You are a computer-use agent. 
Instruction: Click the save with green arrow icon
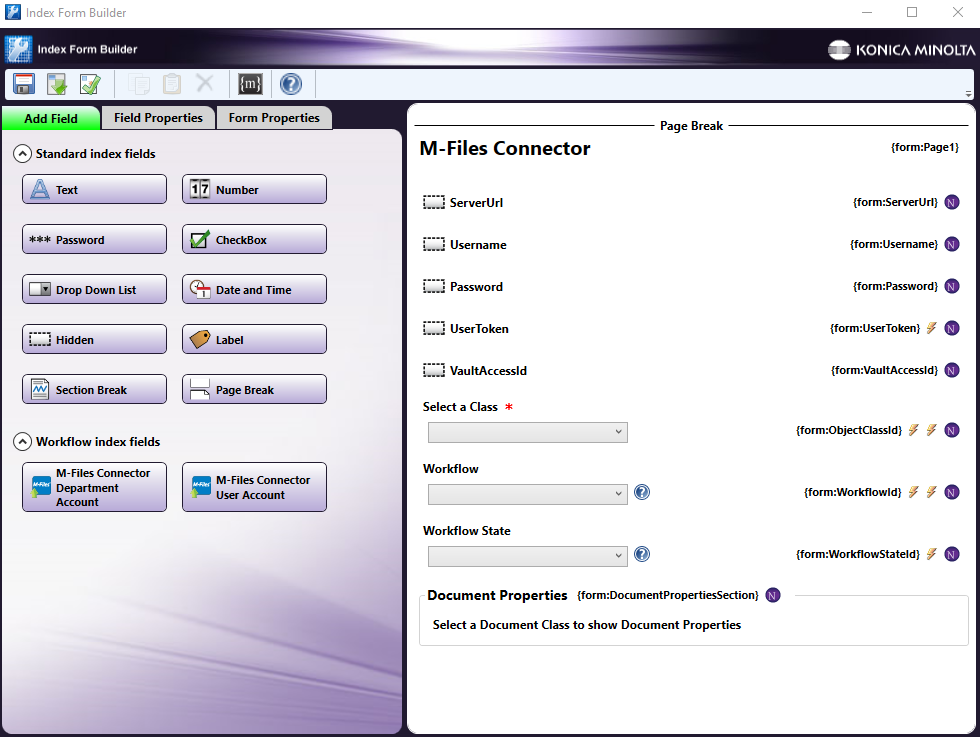[58, 84]
